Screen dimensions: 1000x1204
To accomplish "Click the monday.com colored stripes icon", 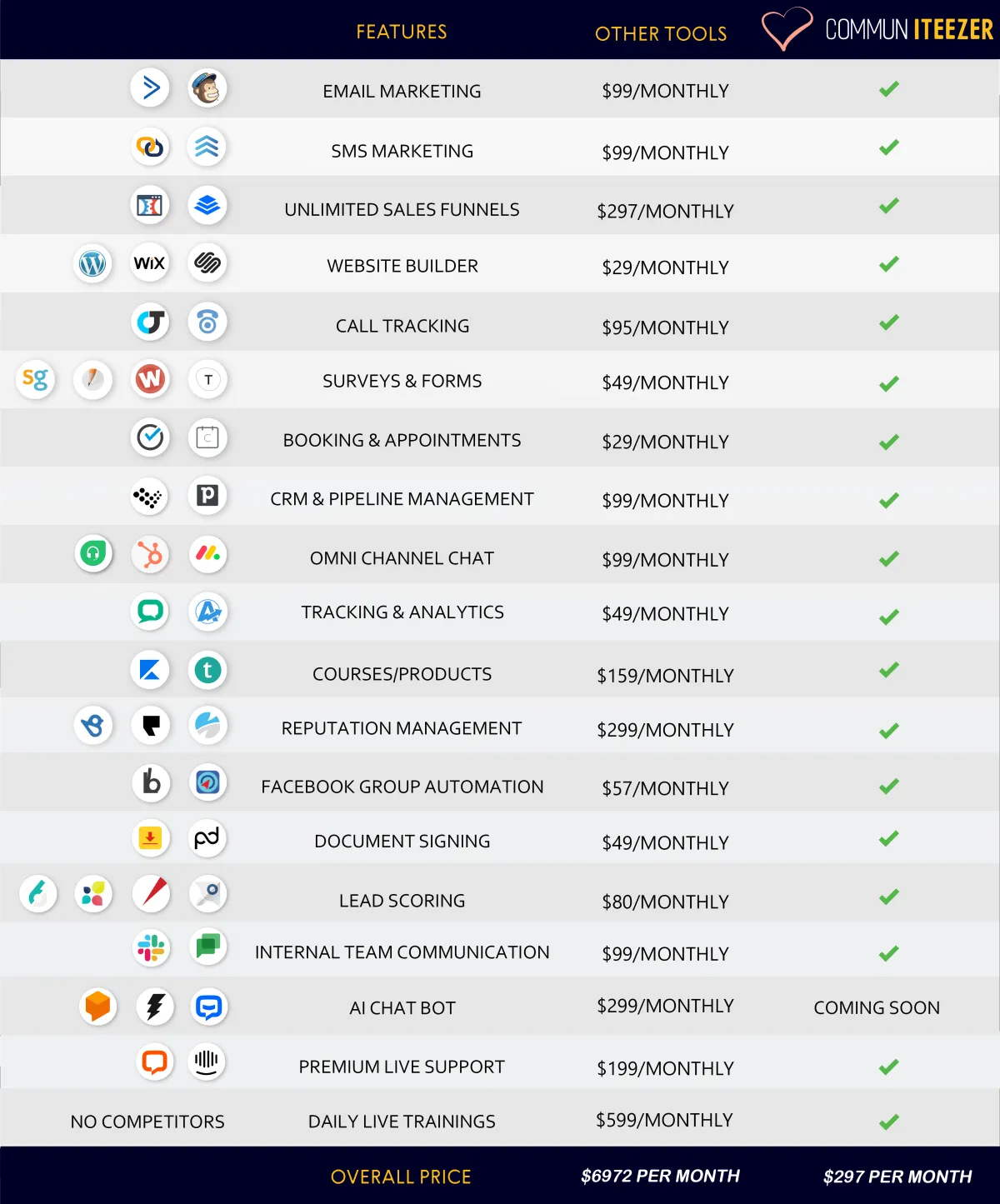I will pos(207,554).
